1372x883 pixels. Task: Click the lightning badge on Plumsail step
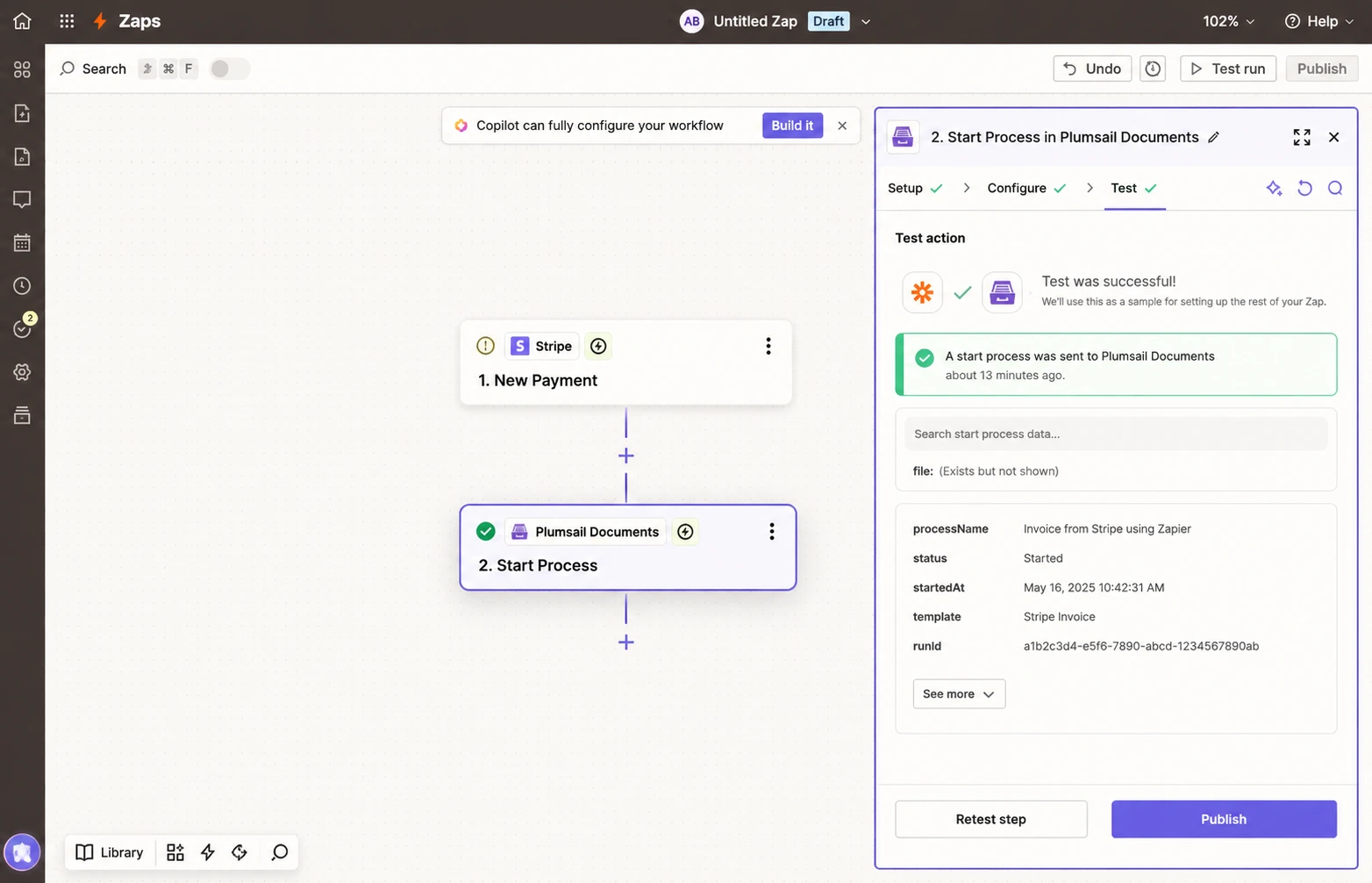point(685,532)
